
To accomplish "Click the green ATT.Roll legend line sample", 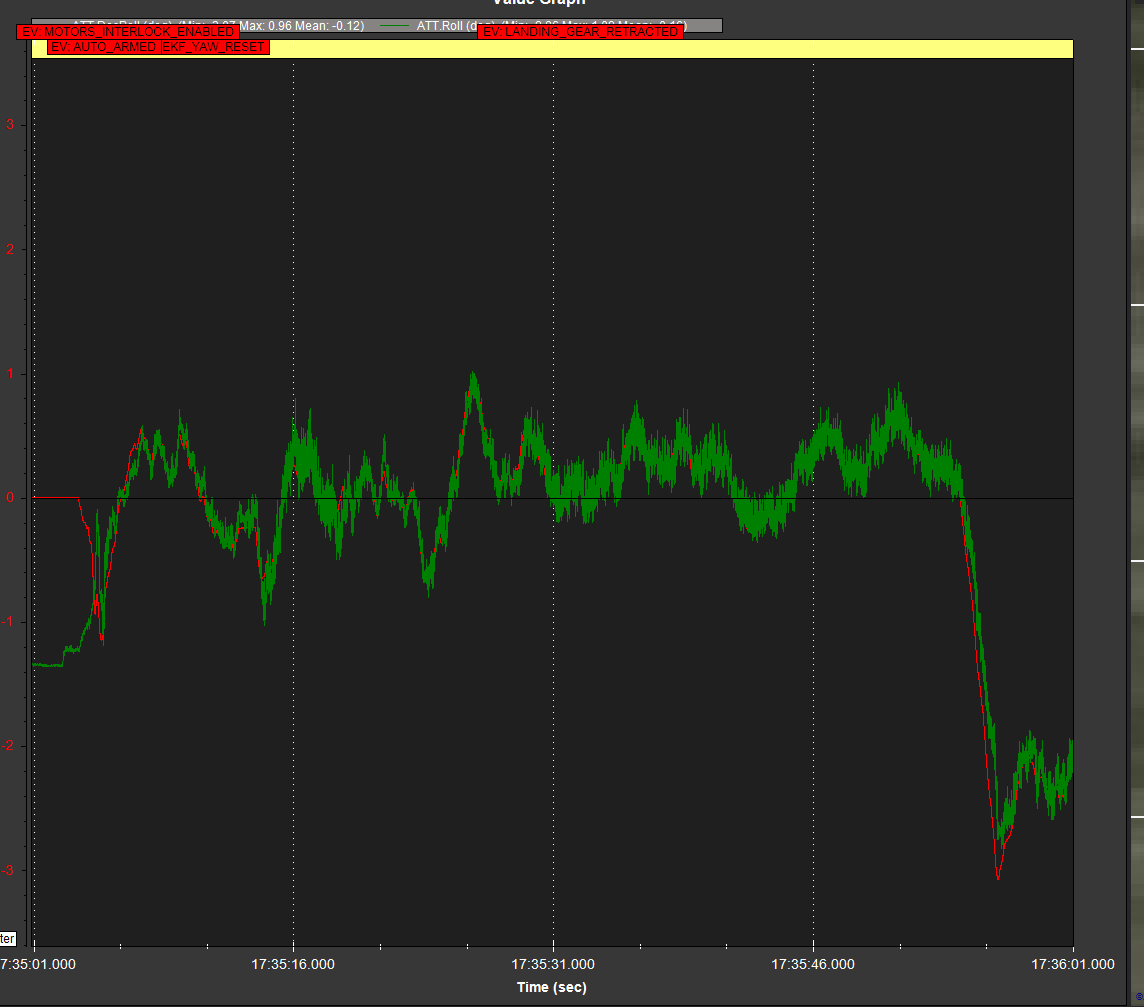I will (395, 26).
